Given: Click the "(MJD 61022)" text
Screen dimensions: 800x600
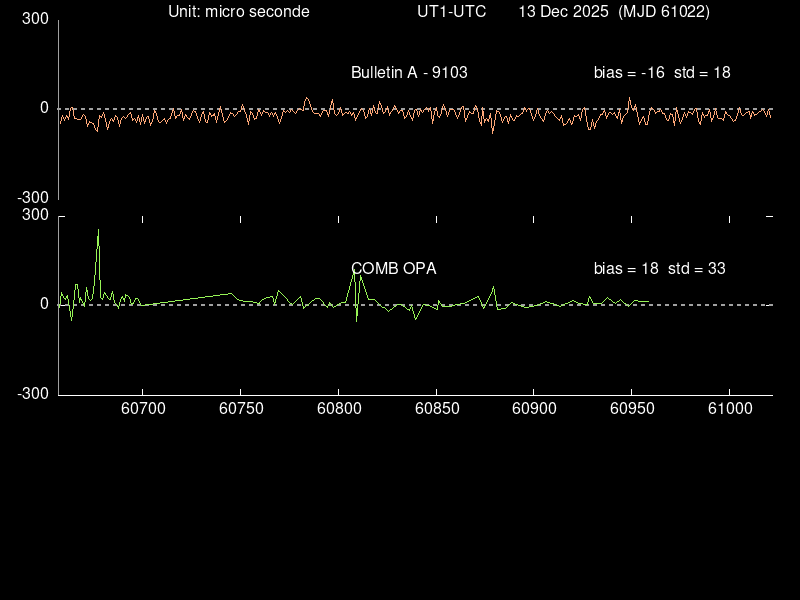Looking at the screenshot, I should click(x=665, y=11).
